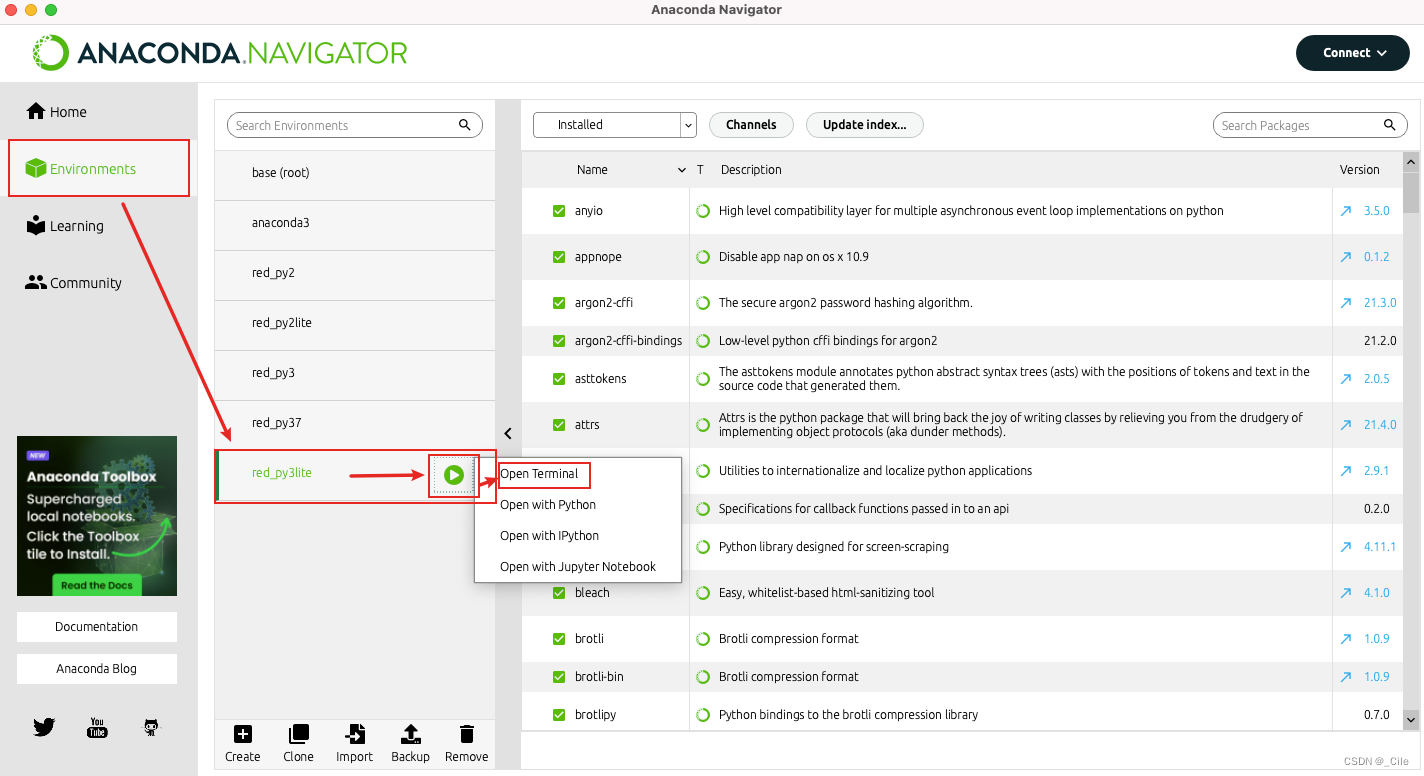Screen dimensions: 1424x776
Task: Select the anaconda3 environment
Action: point(355,223)
